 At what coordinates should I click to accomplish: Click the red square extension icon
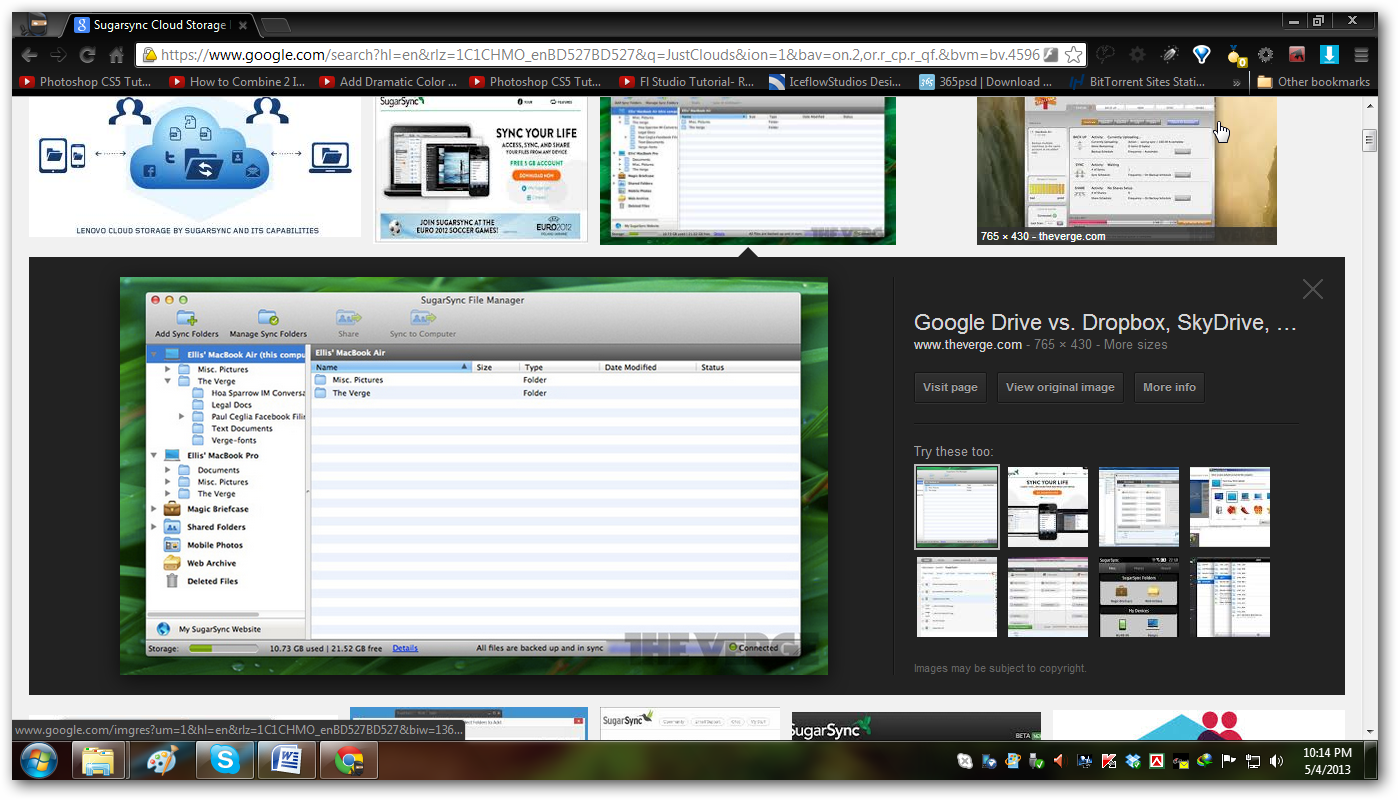(x=1297, y=55)
